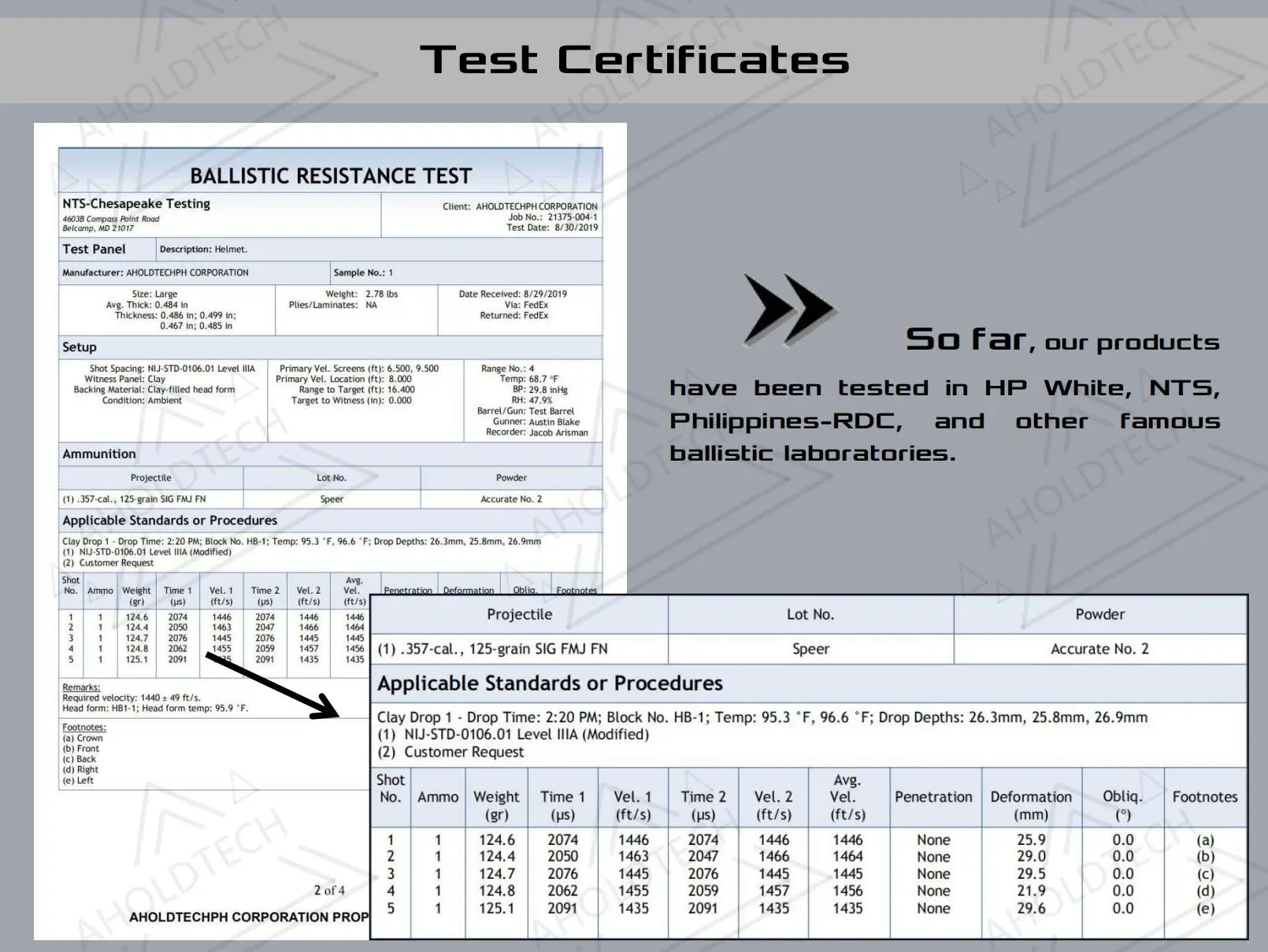Image resolution: width=1268 pixels, height=952 pixels.
Task: Click the "(b) Front" footnote
Action: (81, 749)
